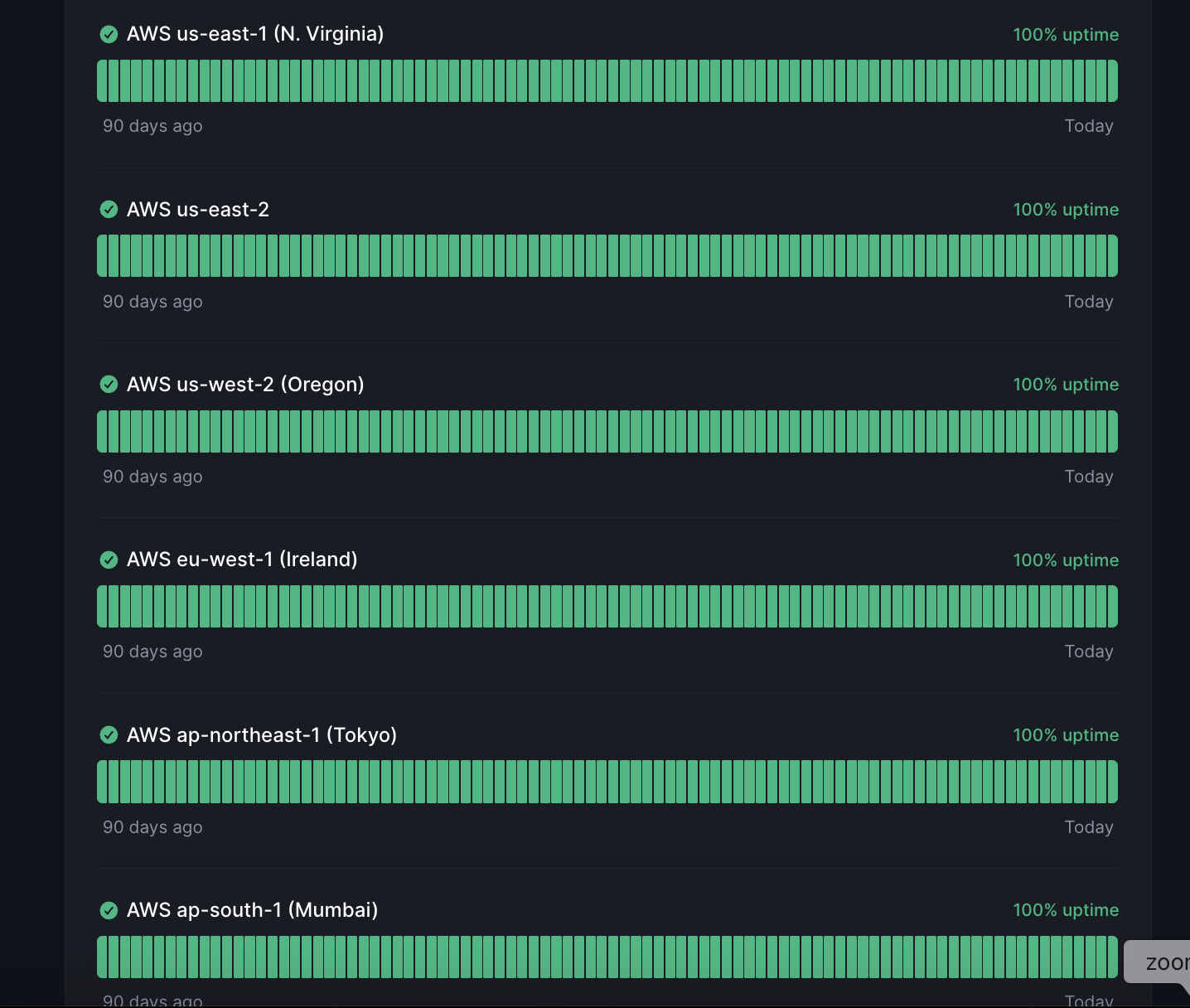The height and width of the screenshot is (1008, 1190).
Task: Click the rightmost uptime bar for eu-west-1 Ireland
Action: [1112, 607]
